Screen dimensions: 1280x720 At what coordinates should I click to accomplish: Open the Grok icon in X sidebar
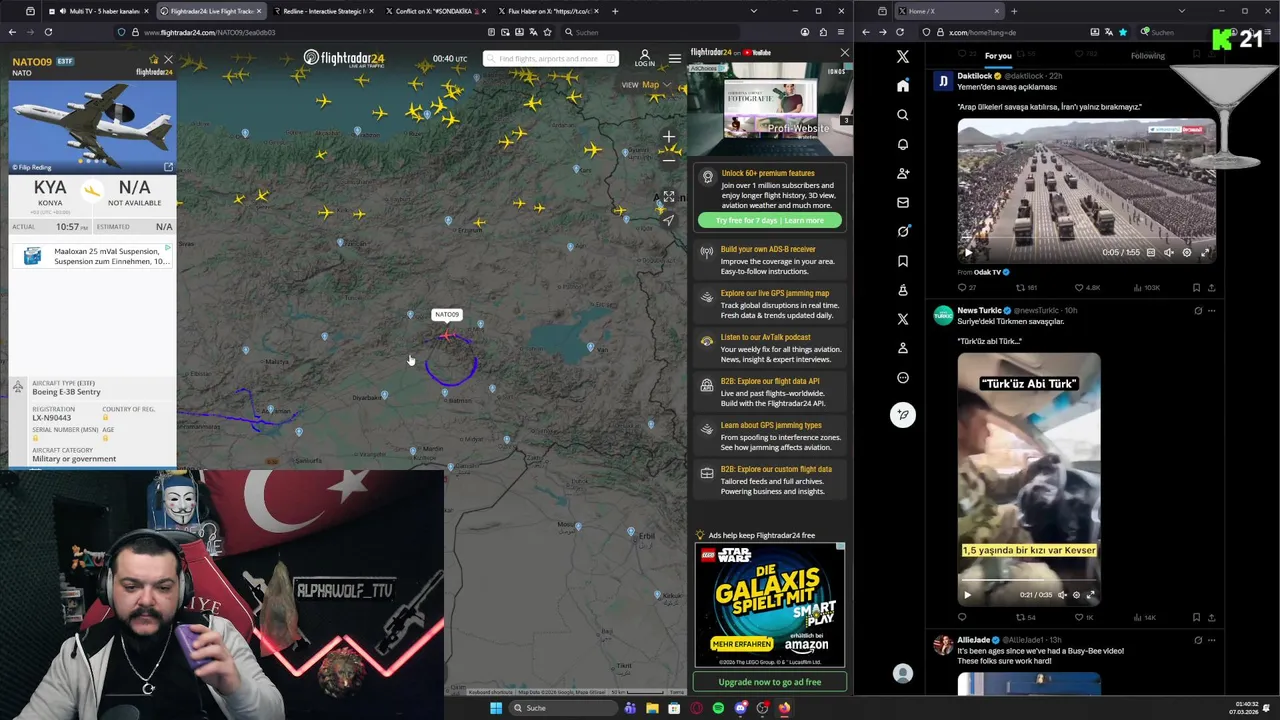[x=903, y=231]
